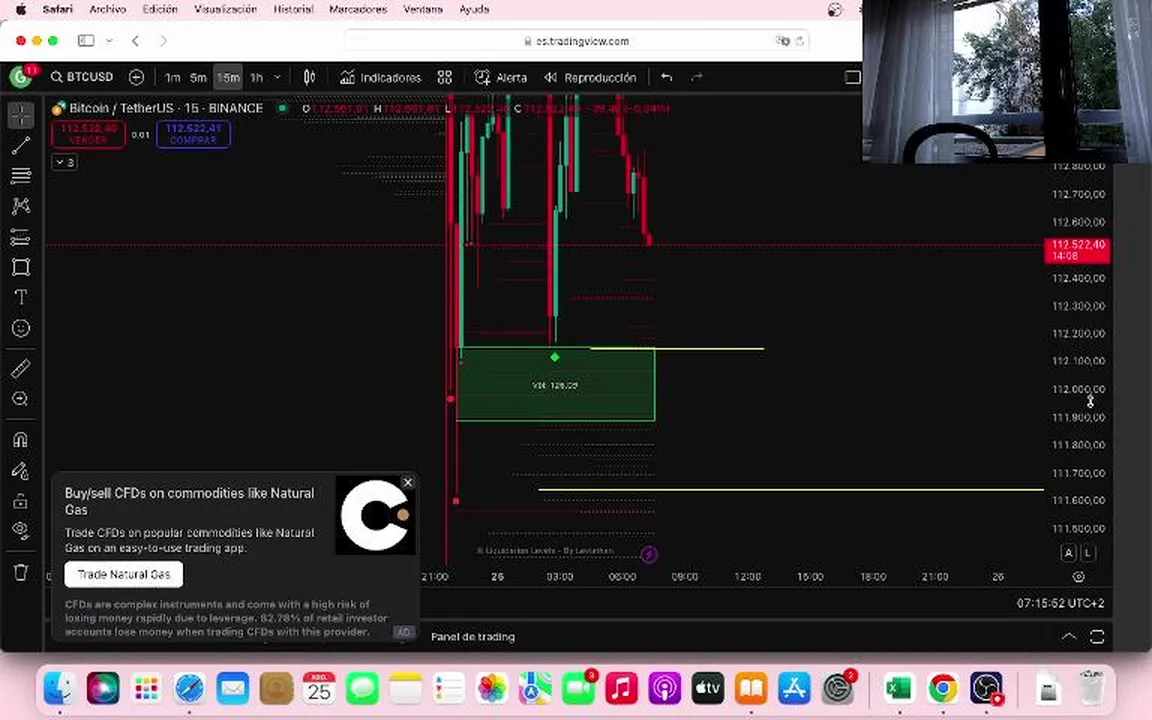Expand the collapsed indicators legend showing 3
This screenshot has width=1152, height=720.
pos(65,162)
